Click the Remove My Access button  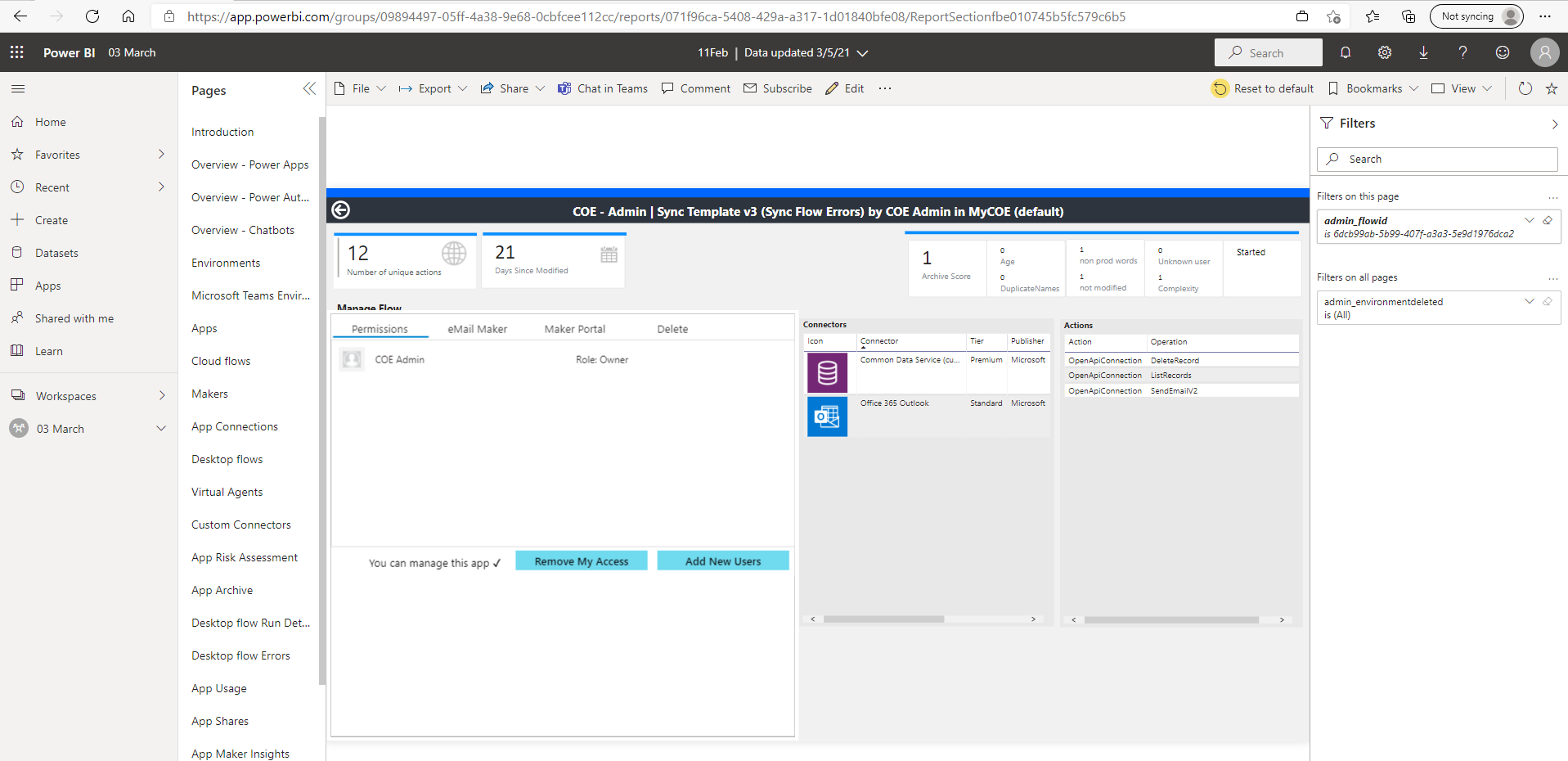pos(581,561)
